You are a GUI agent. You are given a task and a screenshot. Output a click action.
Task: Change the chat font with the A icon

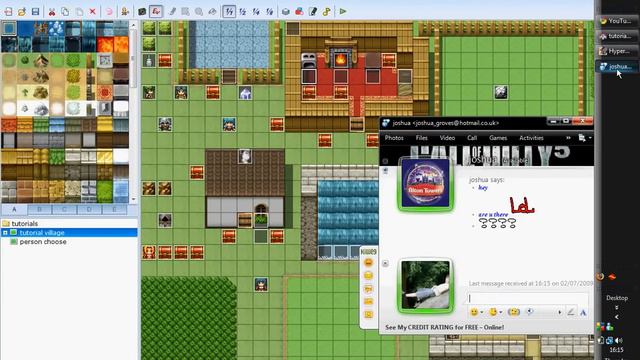click(583, 313)
